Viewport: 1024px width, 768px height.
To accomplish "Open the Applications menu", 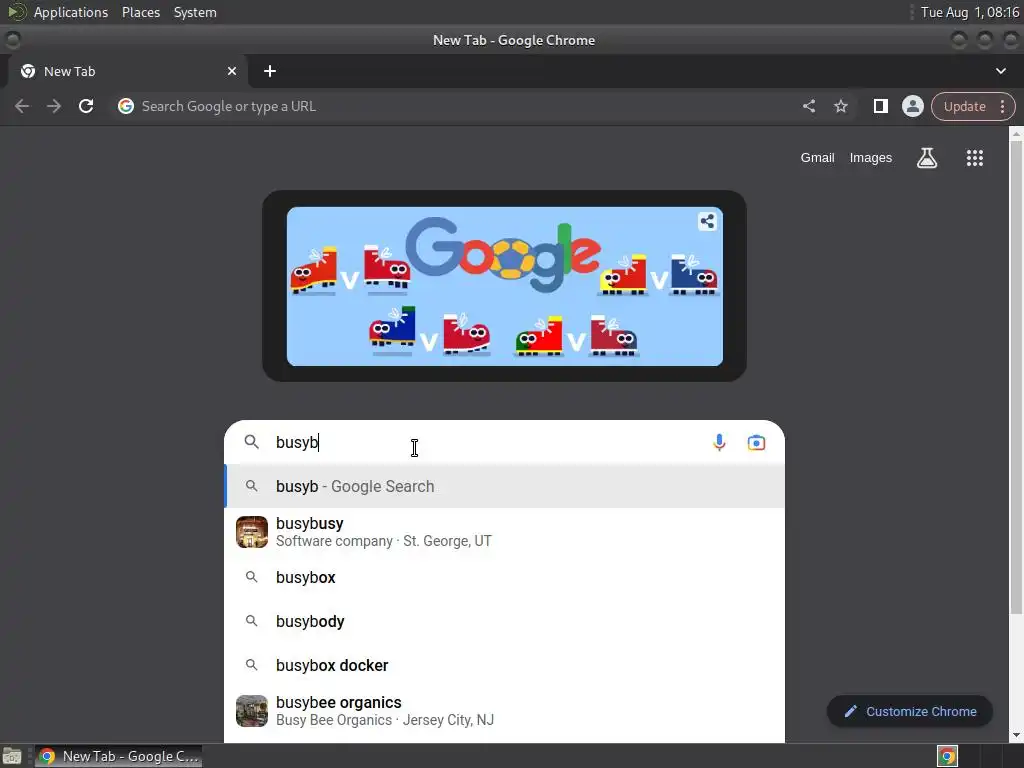I will [x=71, y=12].
